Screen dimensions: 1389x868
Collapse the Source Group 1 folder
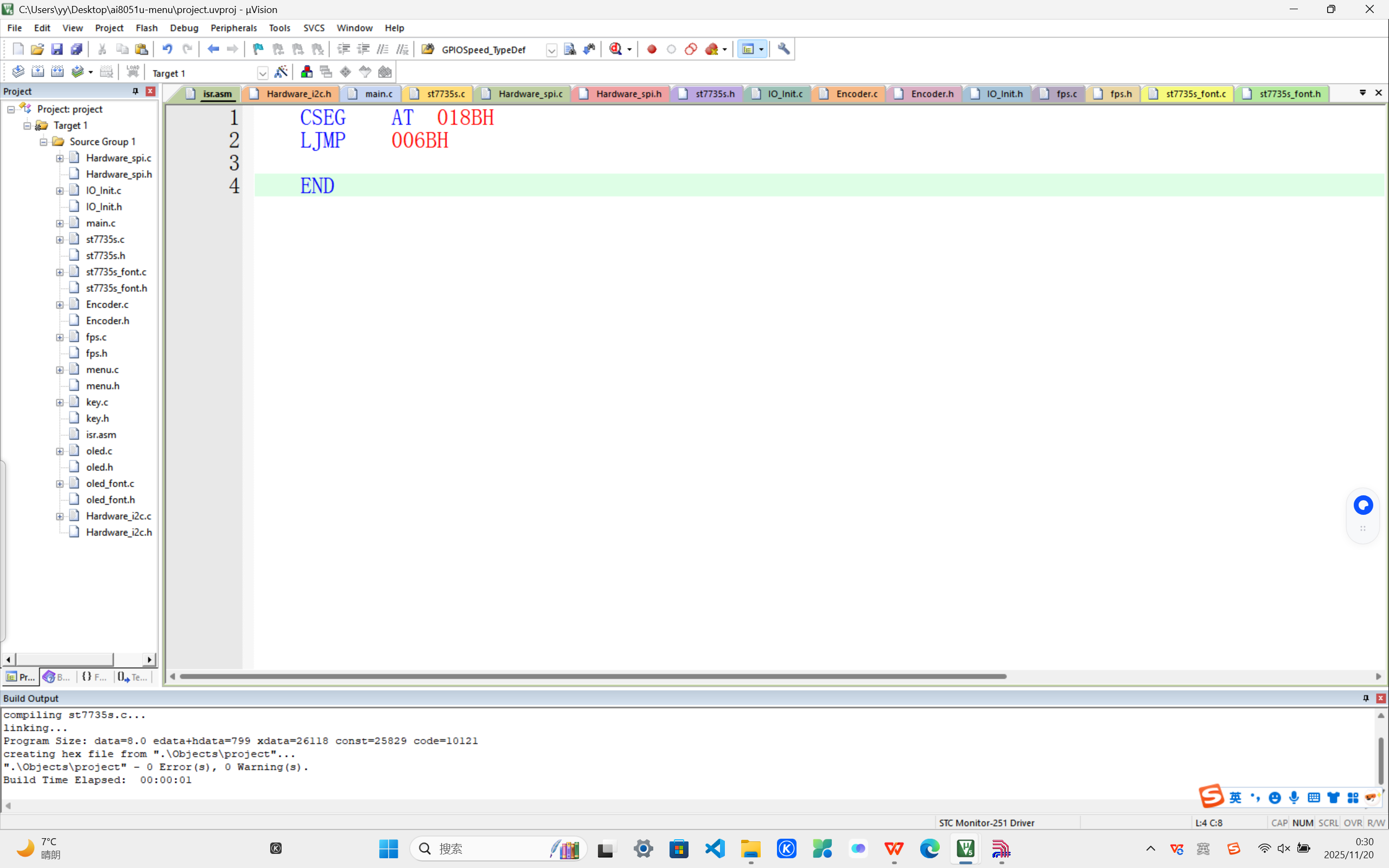click(x=43, y=142)
